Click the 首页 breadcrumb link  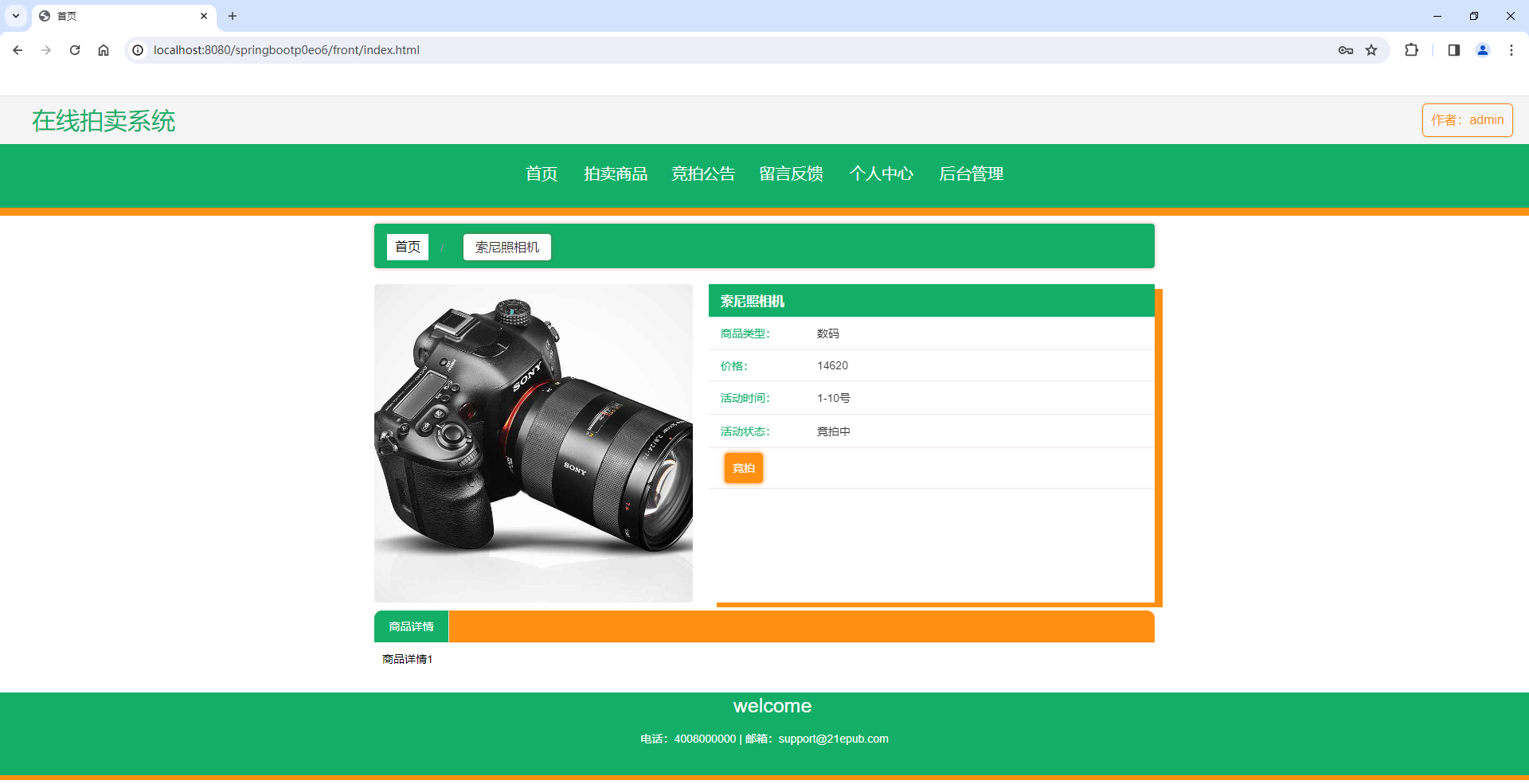coord(408,247)
